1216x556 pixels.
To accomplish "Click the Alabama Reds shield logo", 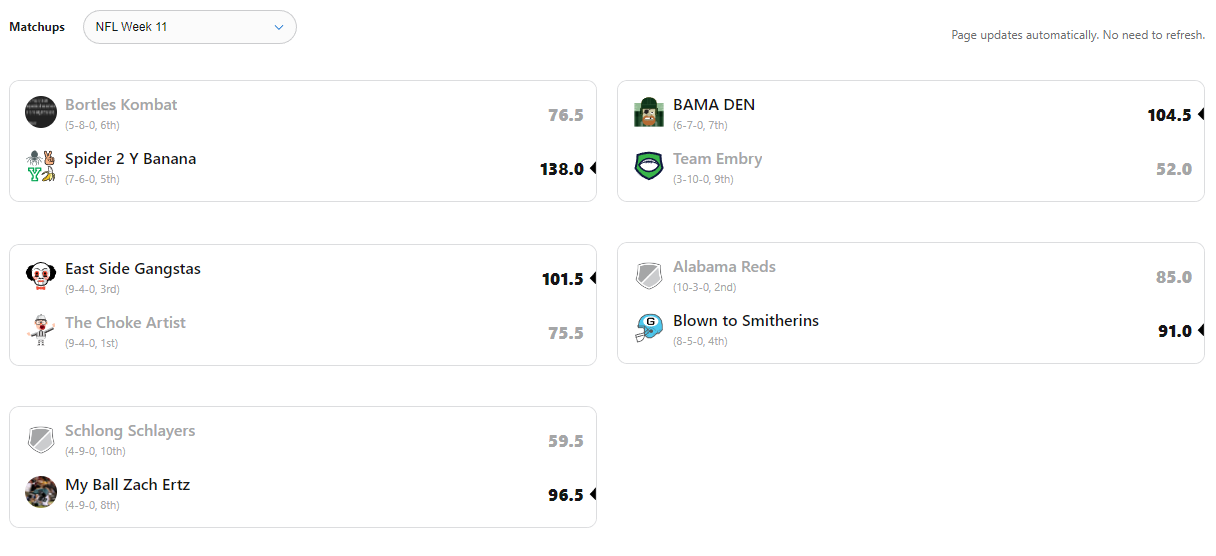I will pyautogui.click(x=649, y=274).
